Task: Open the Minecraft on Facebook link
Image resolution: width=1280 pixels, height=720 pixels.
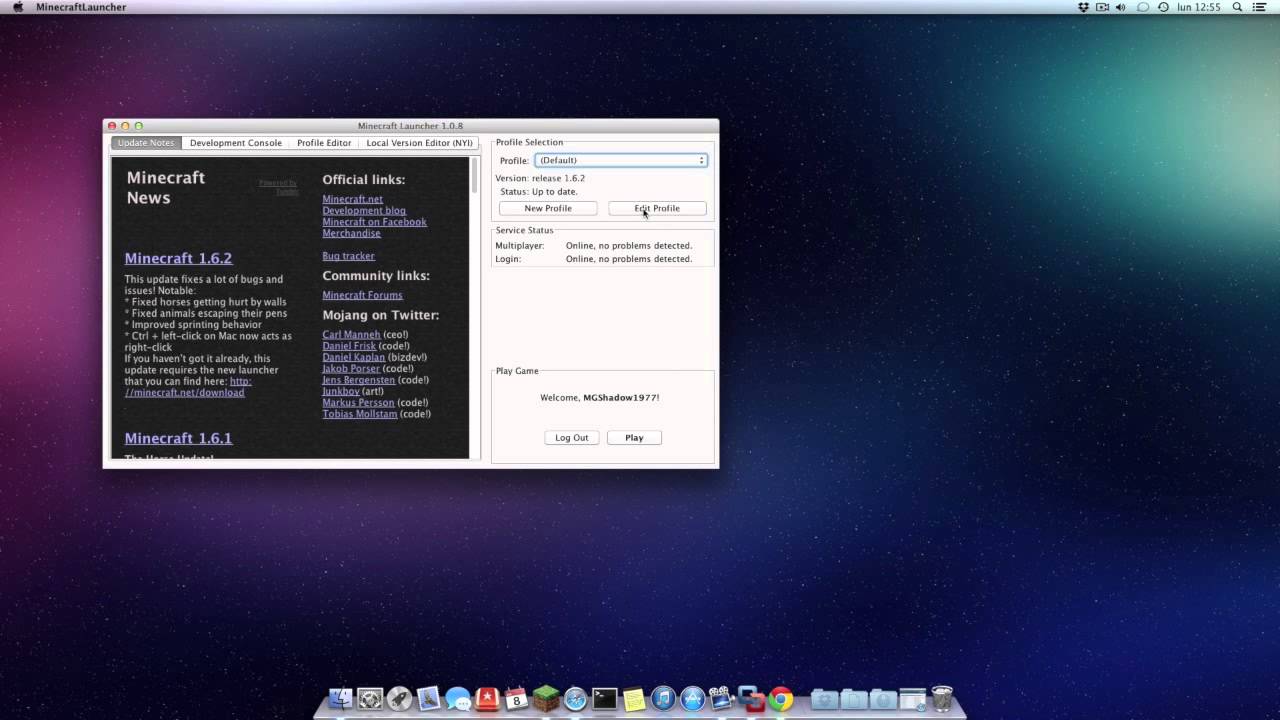Action: pyautogui.click(x=374, y=222)
